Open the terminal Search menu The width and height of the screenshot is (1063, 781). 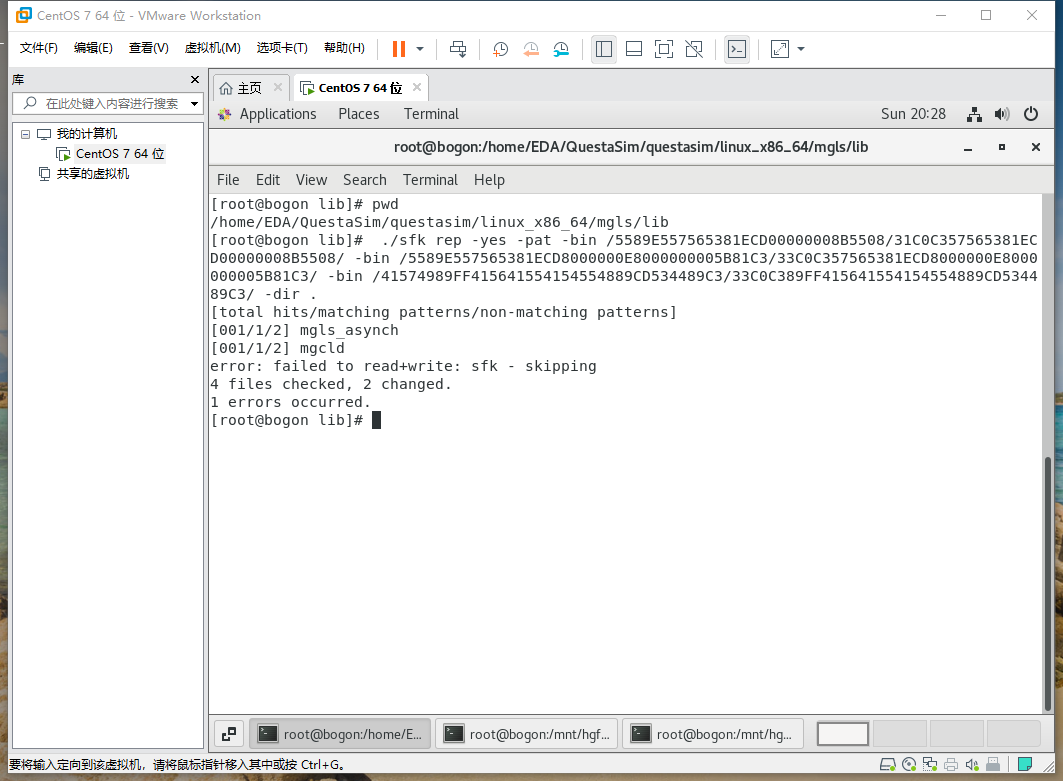pyautogui.click(x=365, y=180)
